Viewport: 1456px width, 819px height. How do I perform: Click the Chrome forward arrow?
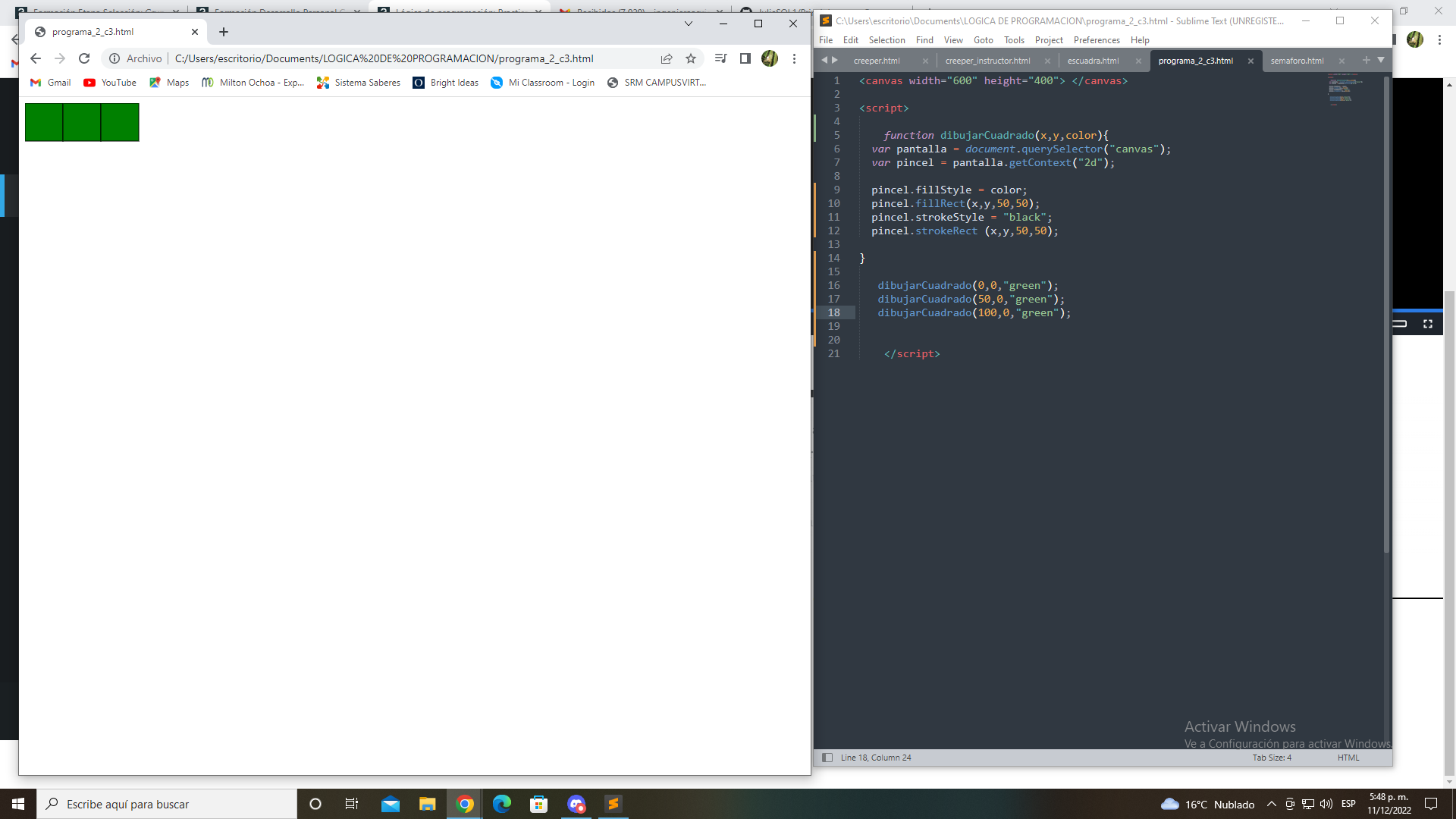point(60,58)
